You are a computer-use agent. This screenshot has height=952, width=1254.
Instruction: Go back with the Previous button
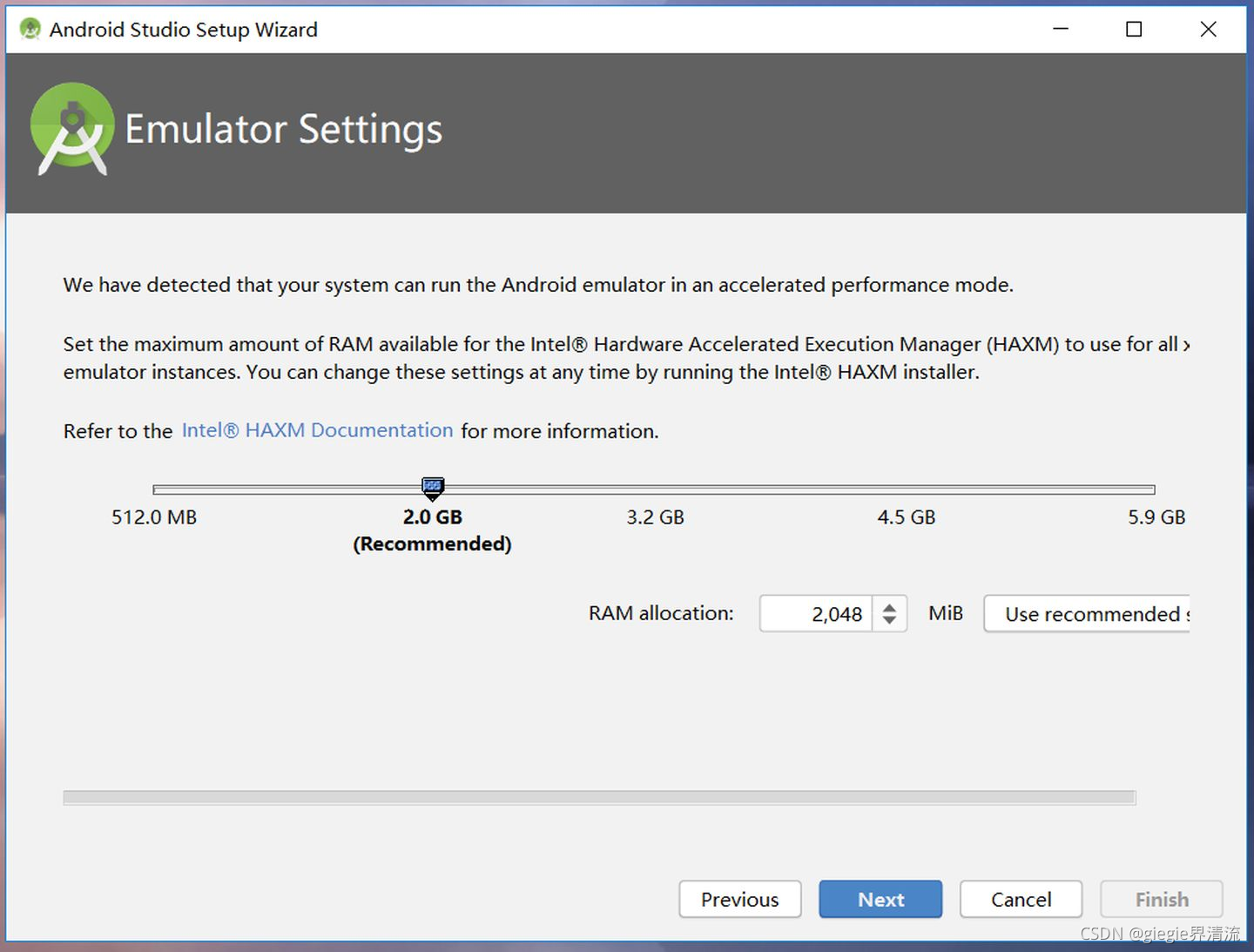click(x=740, y=899)
